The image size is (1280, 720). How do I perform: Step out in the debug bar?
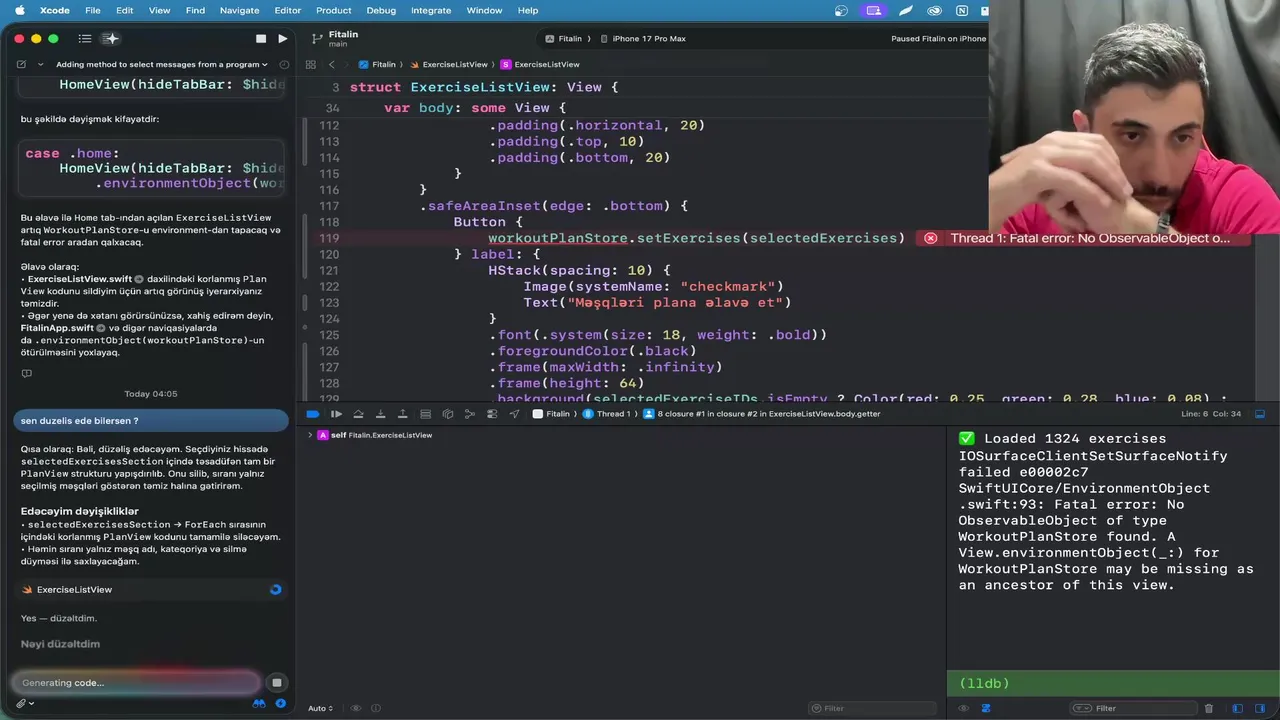click(x=403, y=414)
